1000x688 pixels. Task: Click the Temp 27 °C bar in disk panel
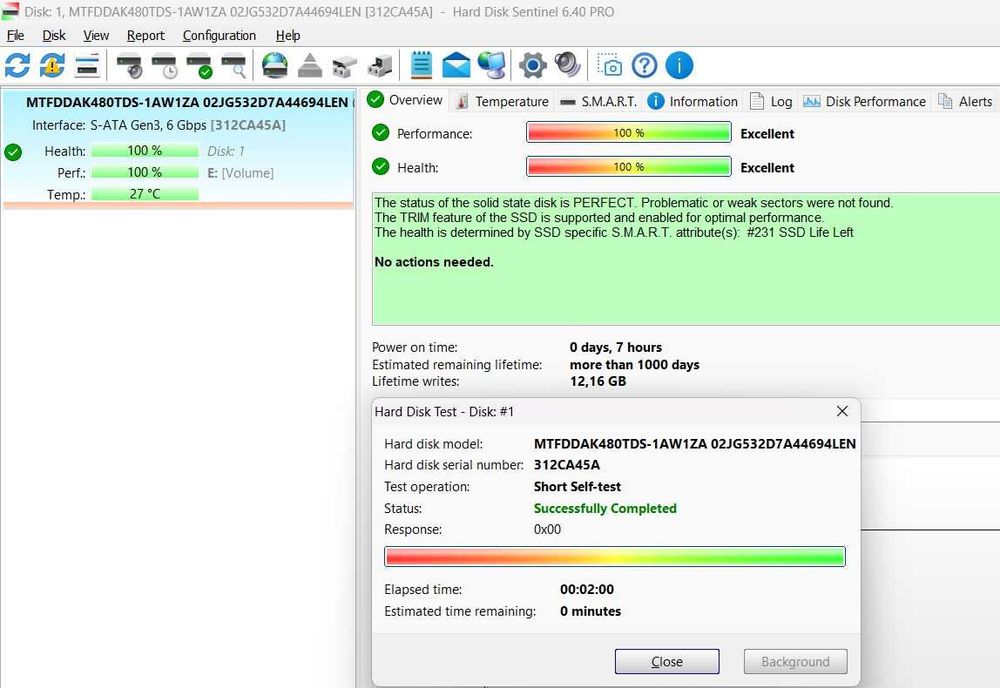coord(145,194)
